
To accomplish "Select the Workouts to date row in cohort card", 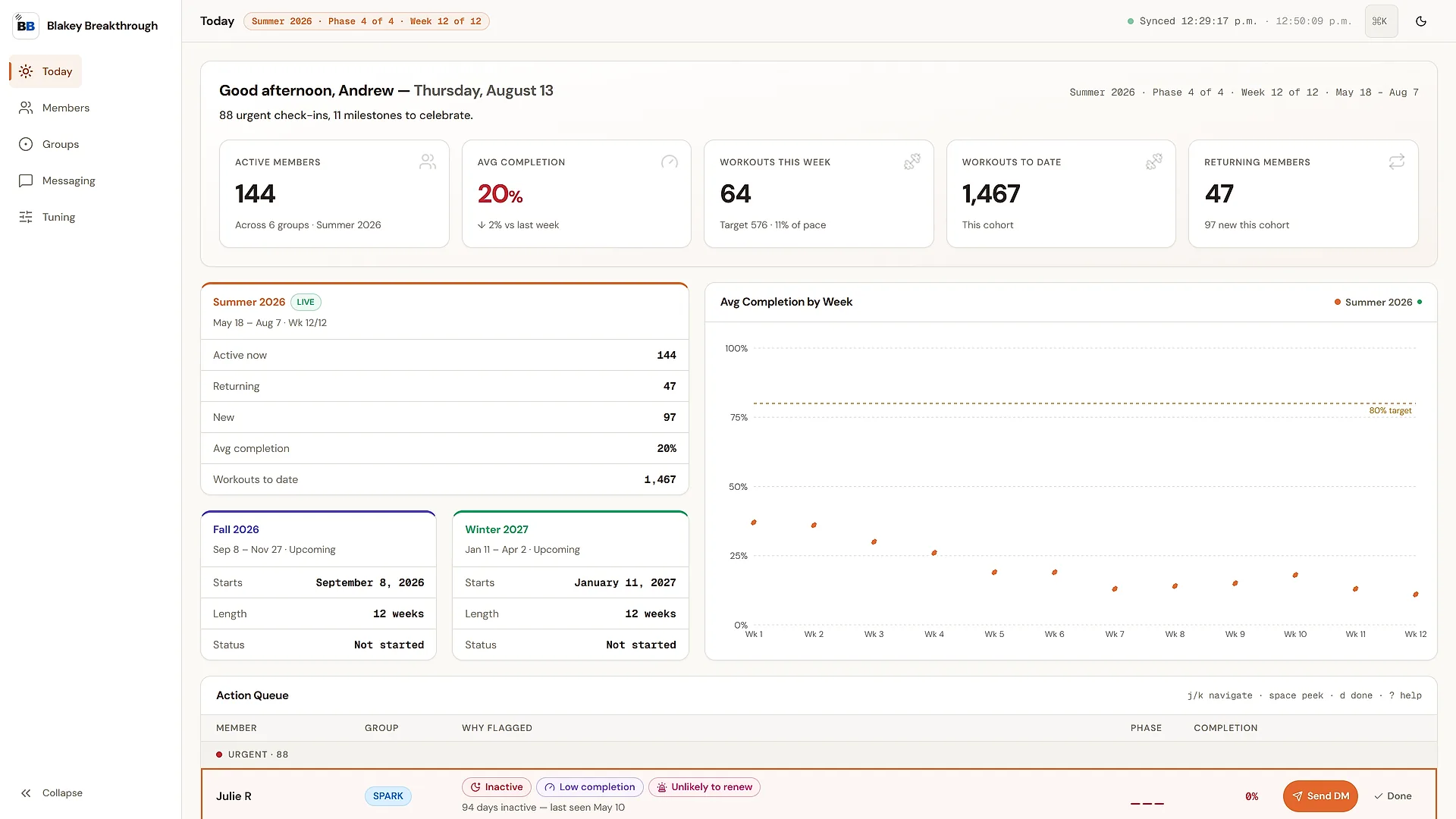I will pos(444,479).
